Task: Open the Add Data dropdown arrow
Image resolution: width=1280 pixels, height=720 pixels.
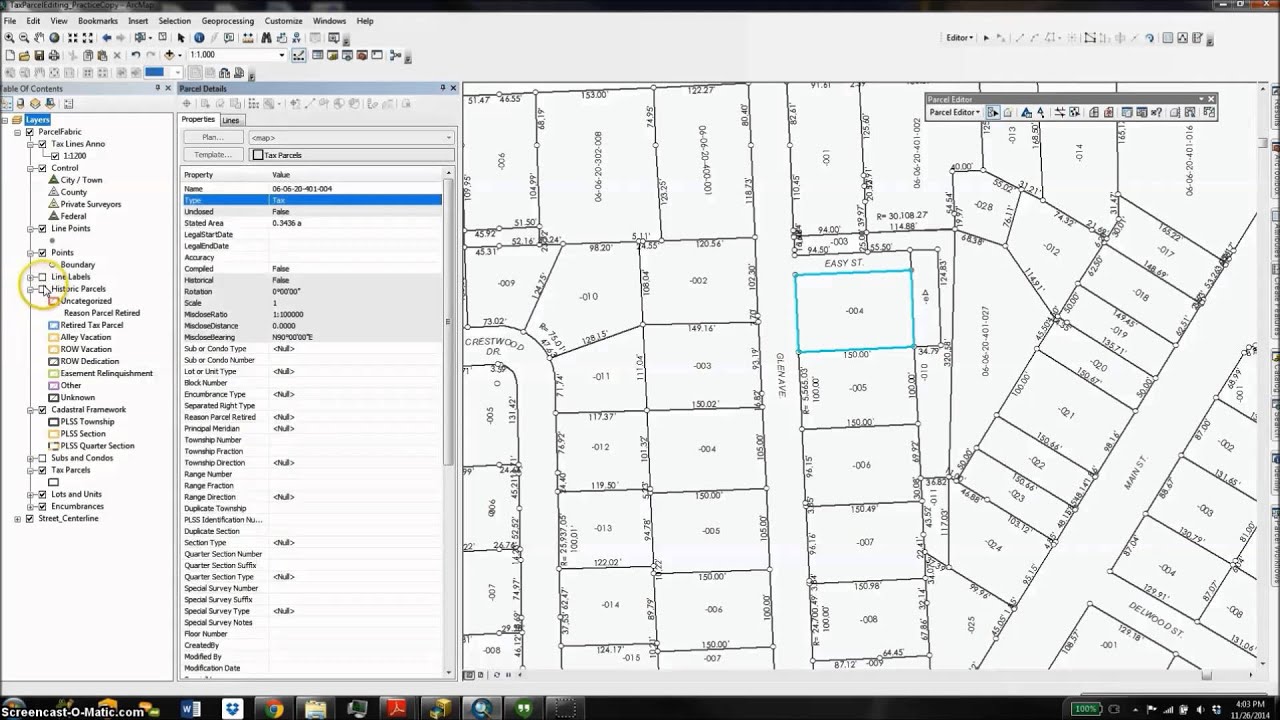Action: point(180,55)
